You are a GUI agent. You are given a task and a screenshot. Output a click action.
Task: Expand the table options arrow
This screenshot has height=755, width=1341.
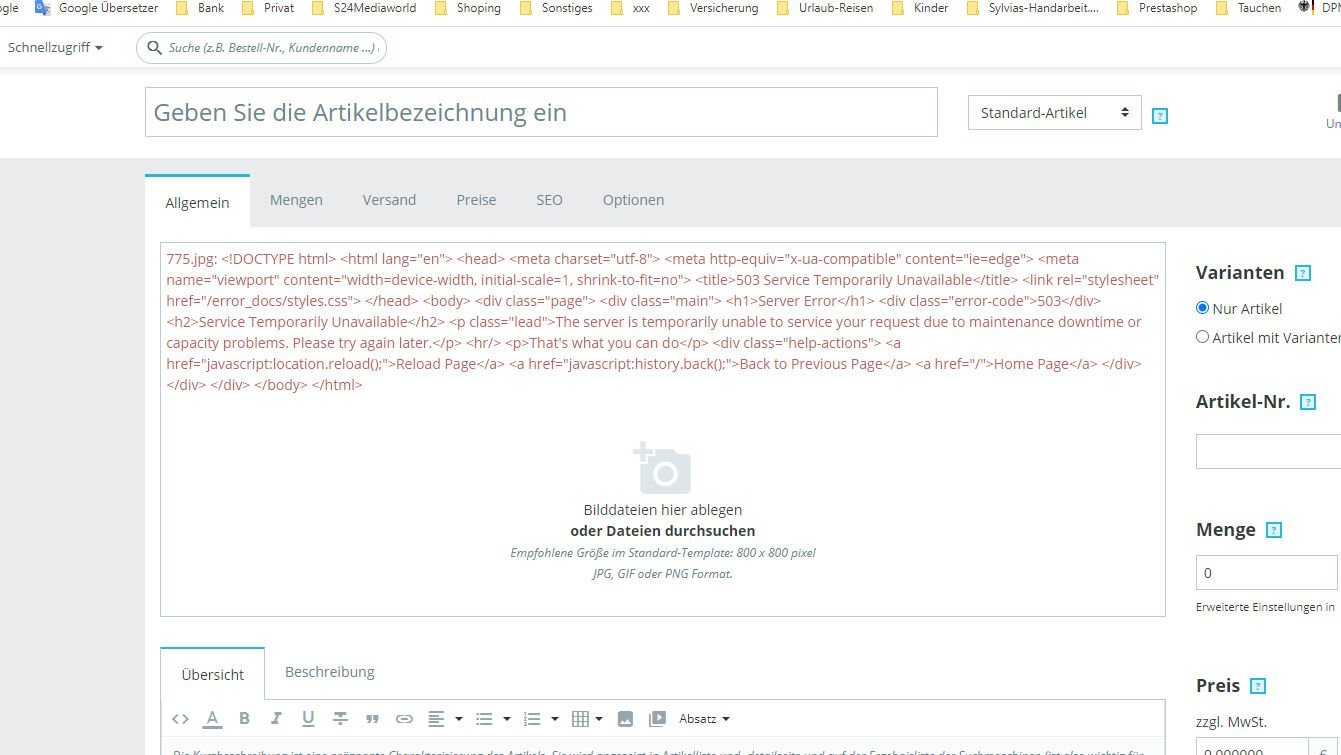[x=598, y=719]
